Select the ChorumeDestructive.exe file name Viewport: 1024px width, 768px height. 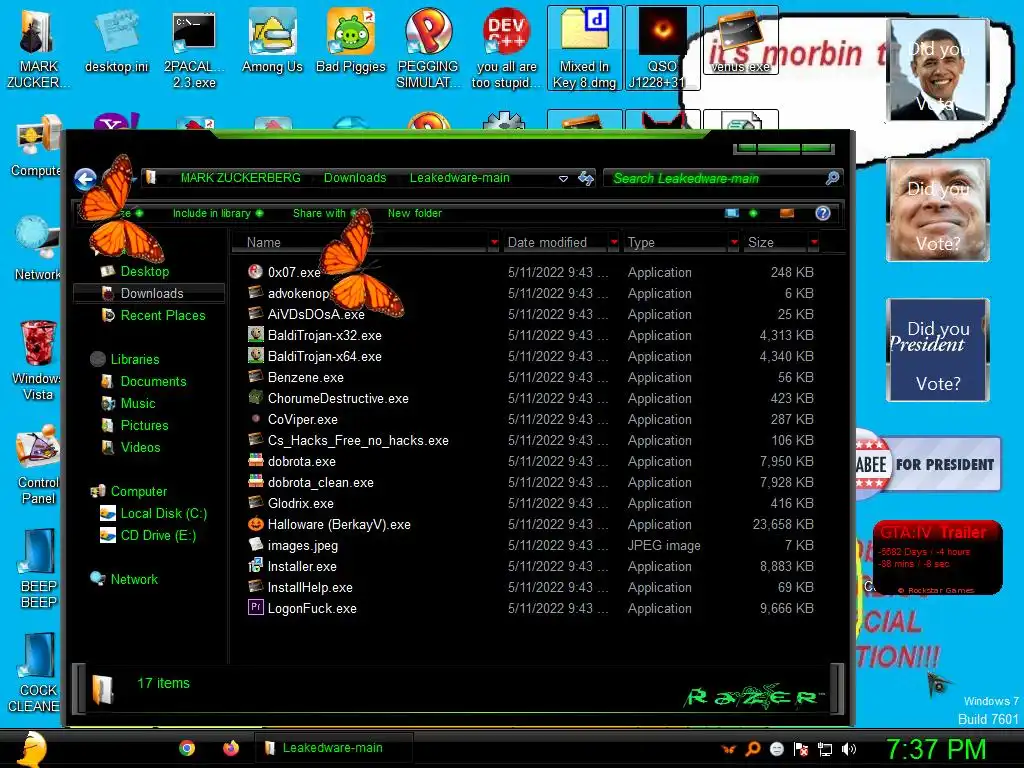338,398
